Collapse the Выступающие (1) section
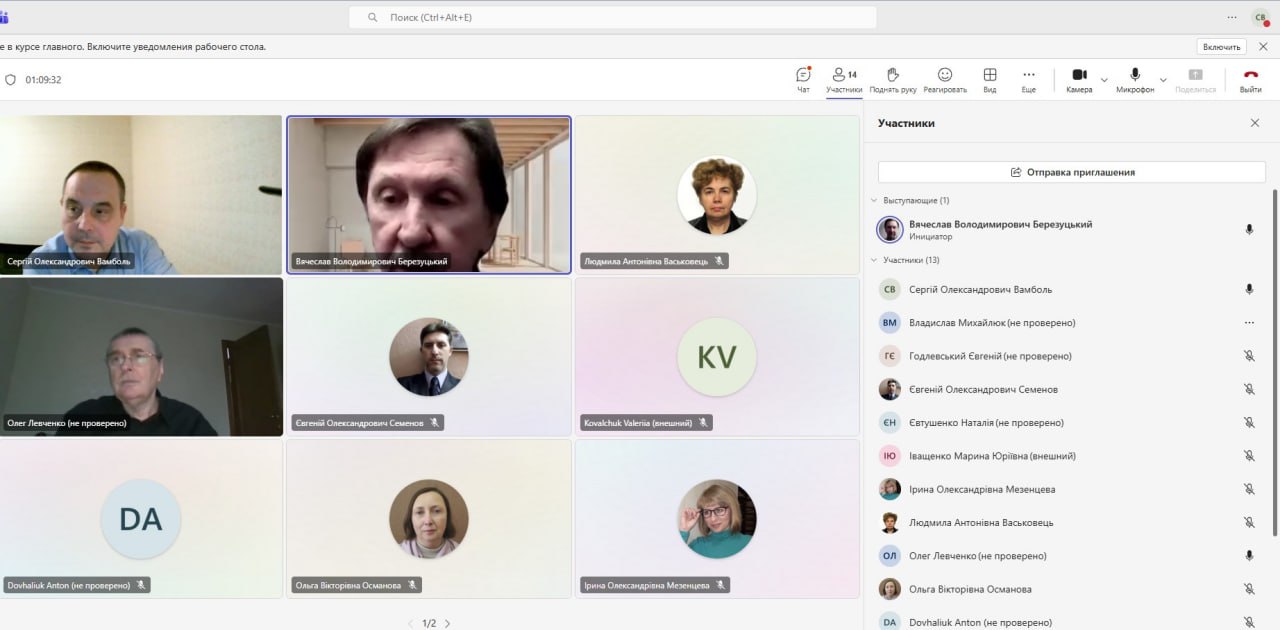 tap(874, 201)
